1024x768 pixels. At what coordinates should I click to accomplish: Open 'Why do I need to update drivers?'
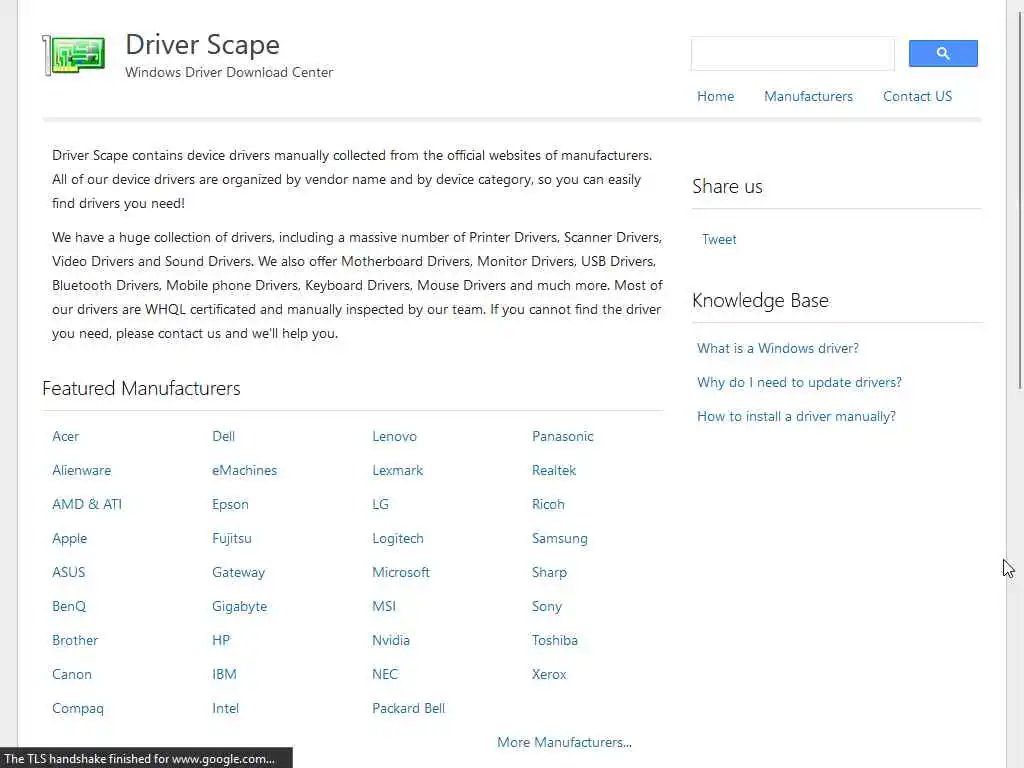point(799,383)
